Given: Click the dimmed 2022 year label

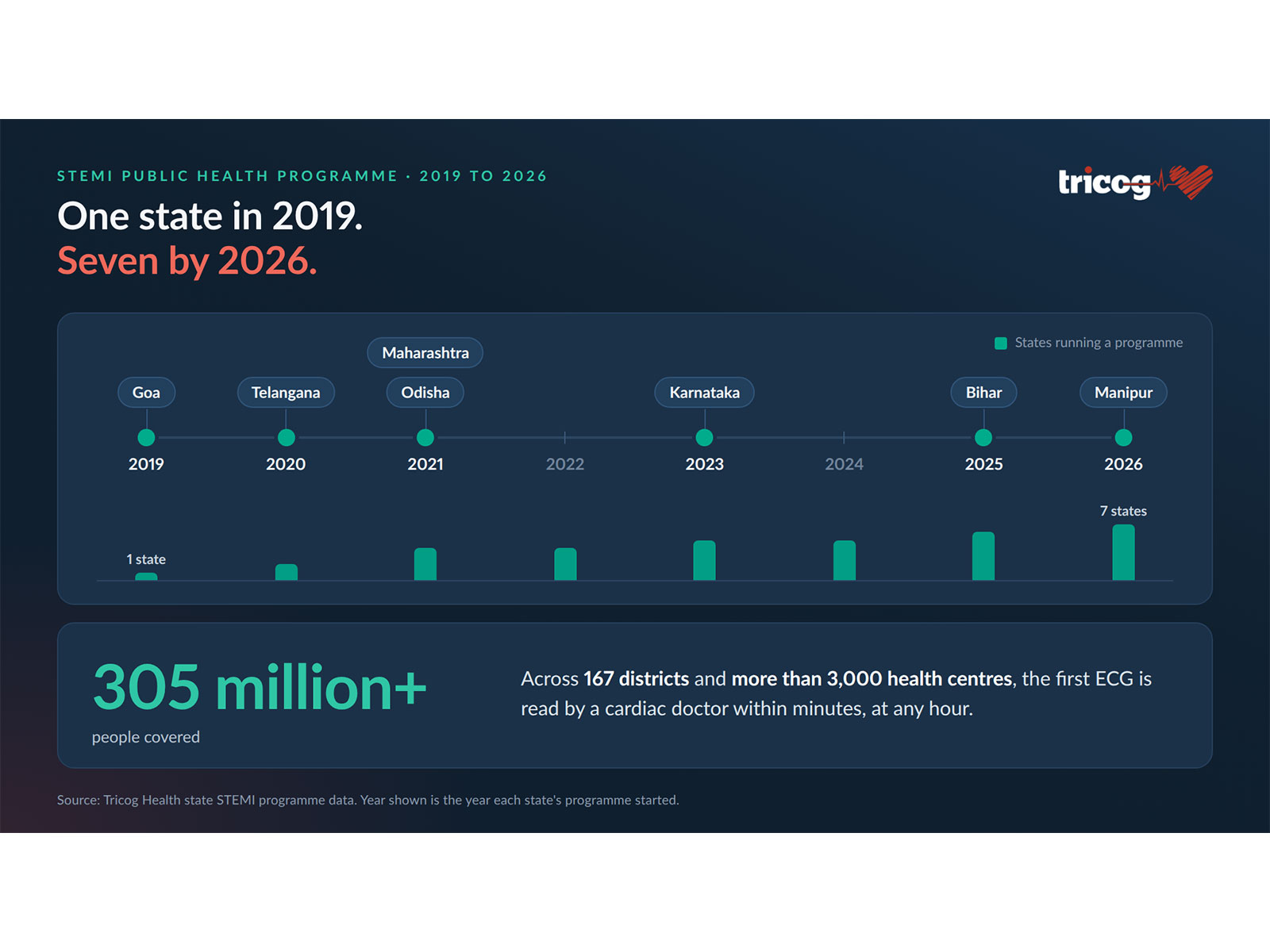Looking at the screenshot, I should 565,464.
